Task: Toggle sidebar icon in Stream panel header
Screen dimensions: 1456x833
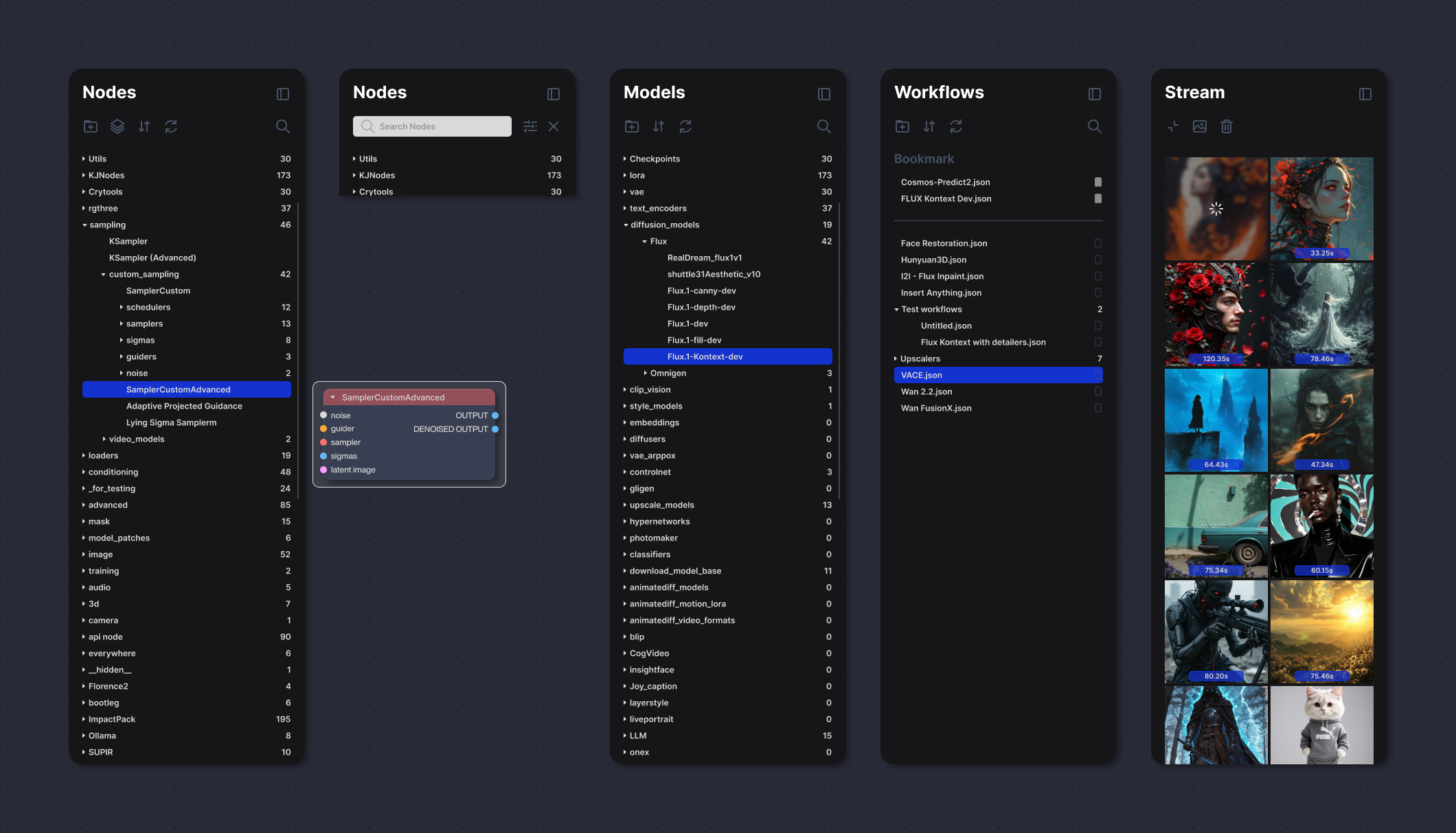Action: point(1365,94)
